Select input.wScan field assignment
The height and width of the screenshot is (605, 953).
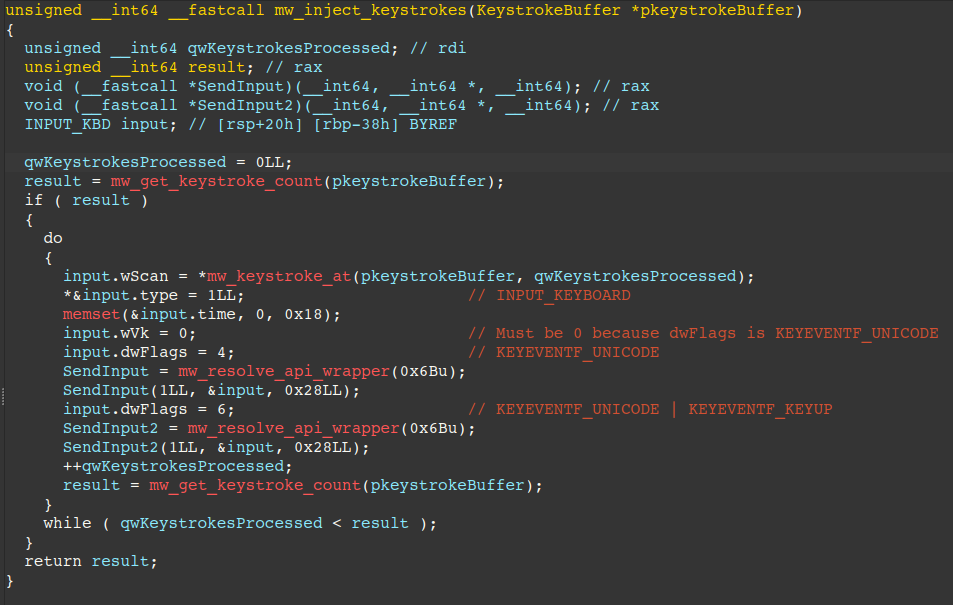(x=107, y=275)
